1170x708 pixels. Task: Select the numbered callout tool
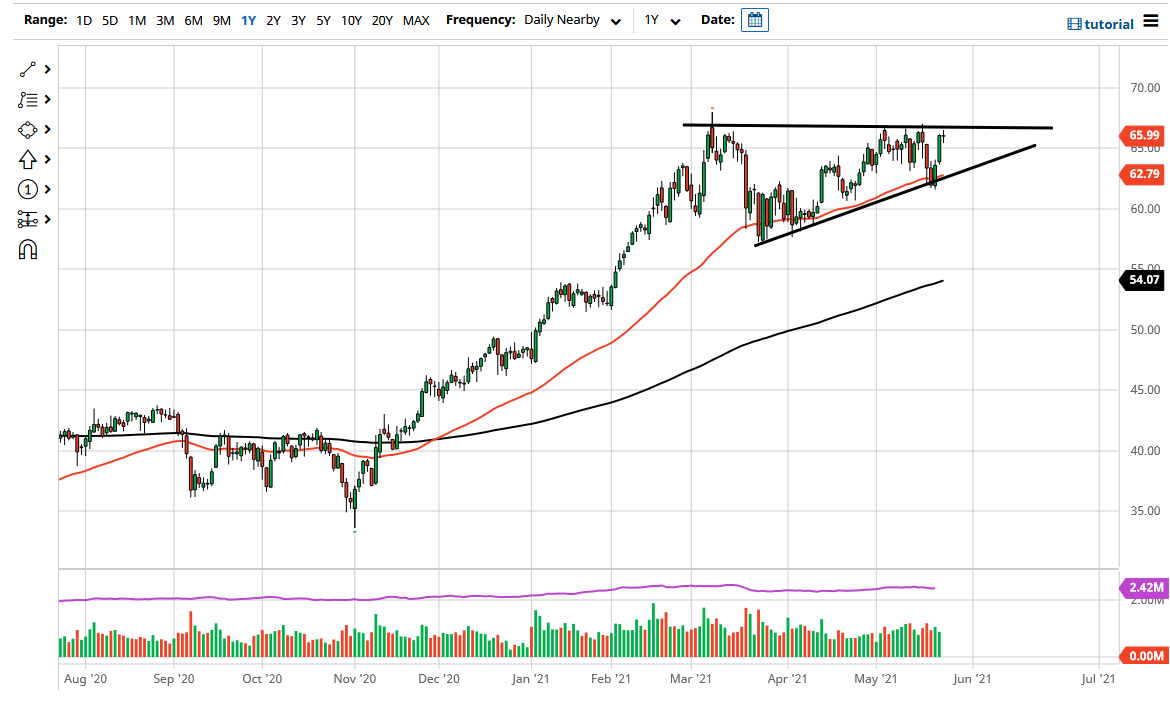point(27,189)
